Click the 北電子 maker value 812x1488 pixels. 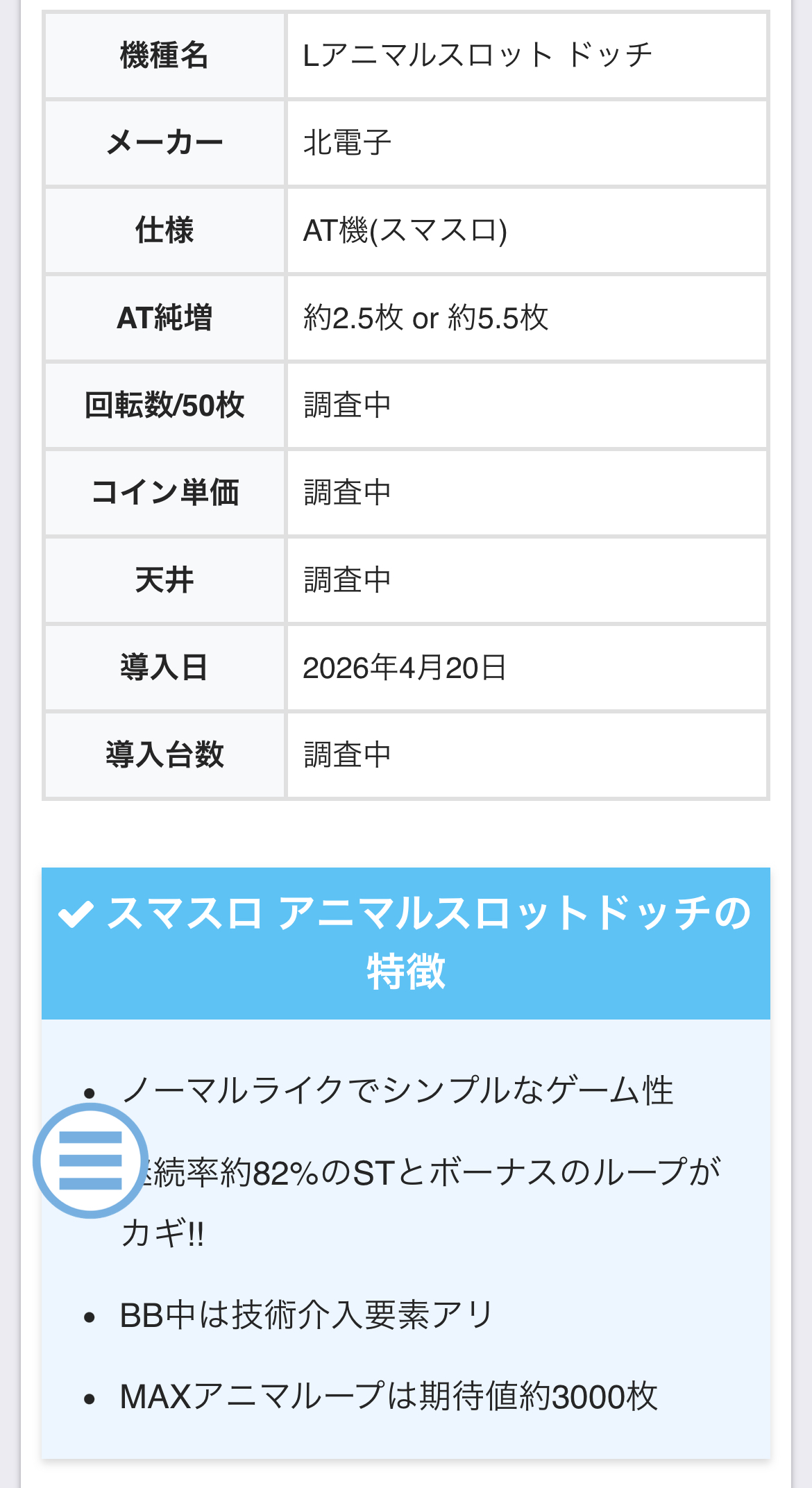348,143
